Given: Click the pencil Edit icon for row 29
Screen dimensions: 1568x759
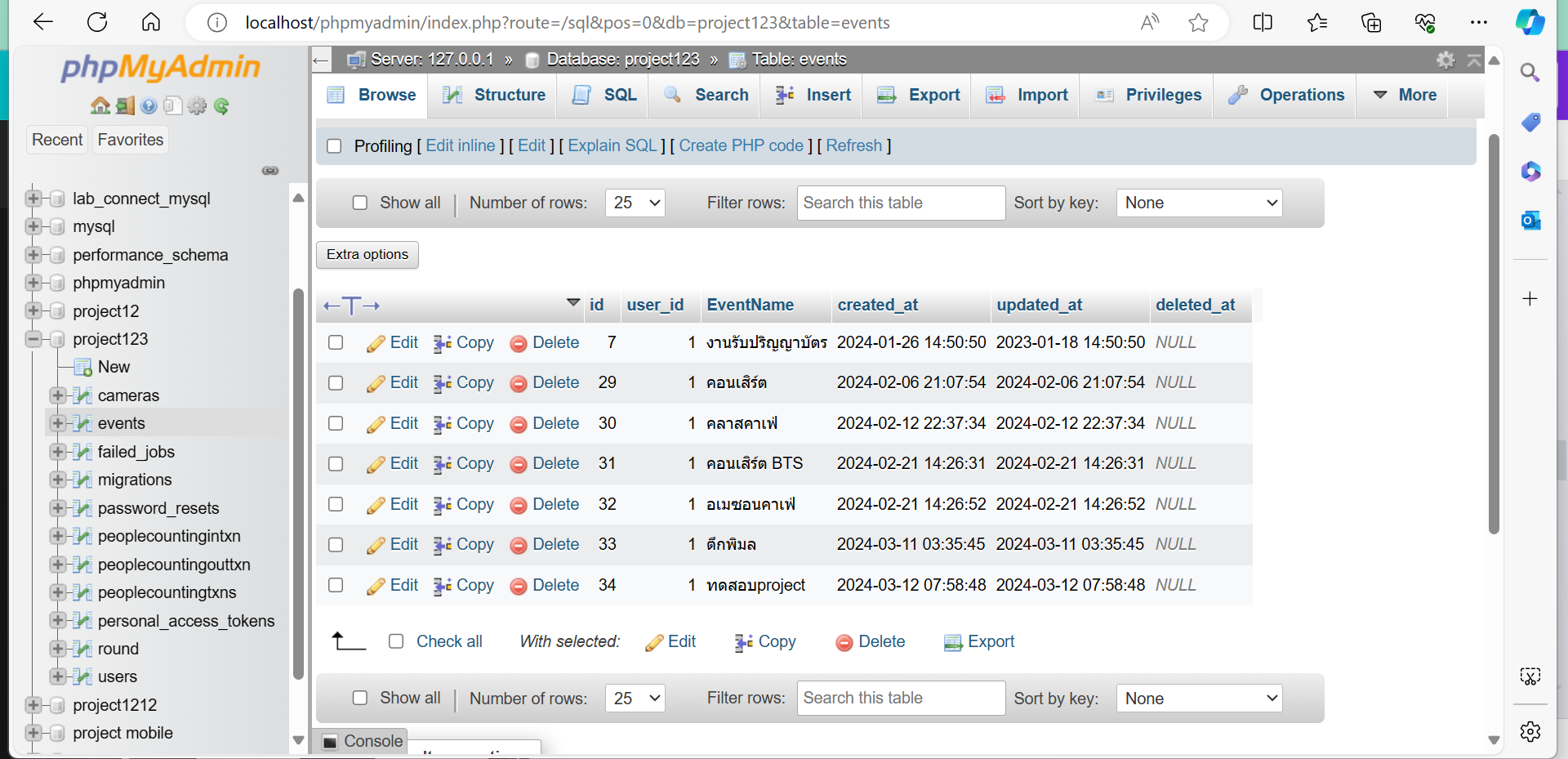Looking at the screenshot, I should click(x=376, y=383).
